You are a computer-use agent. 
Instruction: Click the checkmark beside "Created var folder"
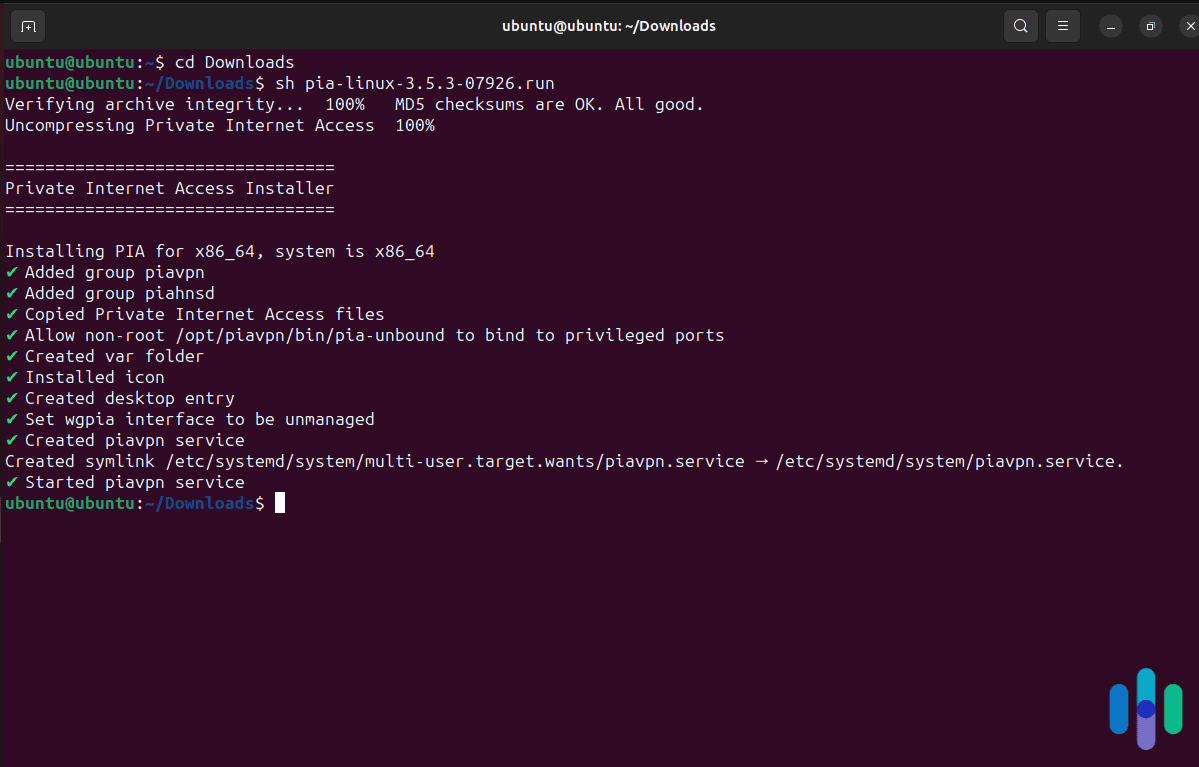(11, 356)
